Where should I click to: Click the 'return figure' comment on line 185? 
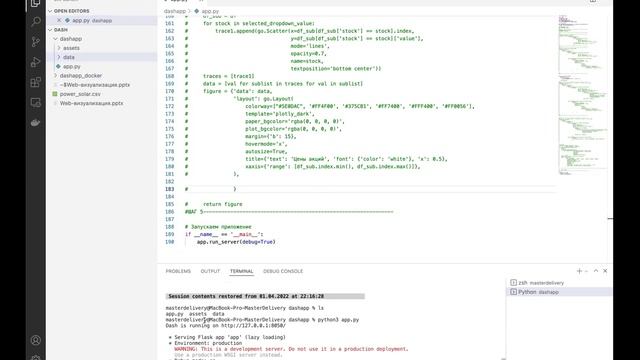click(222, 204)
